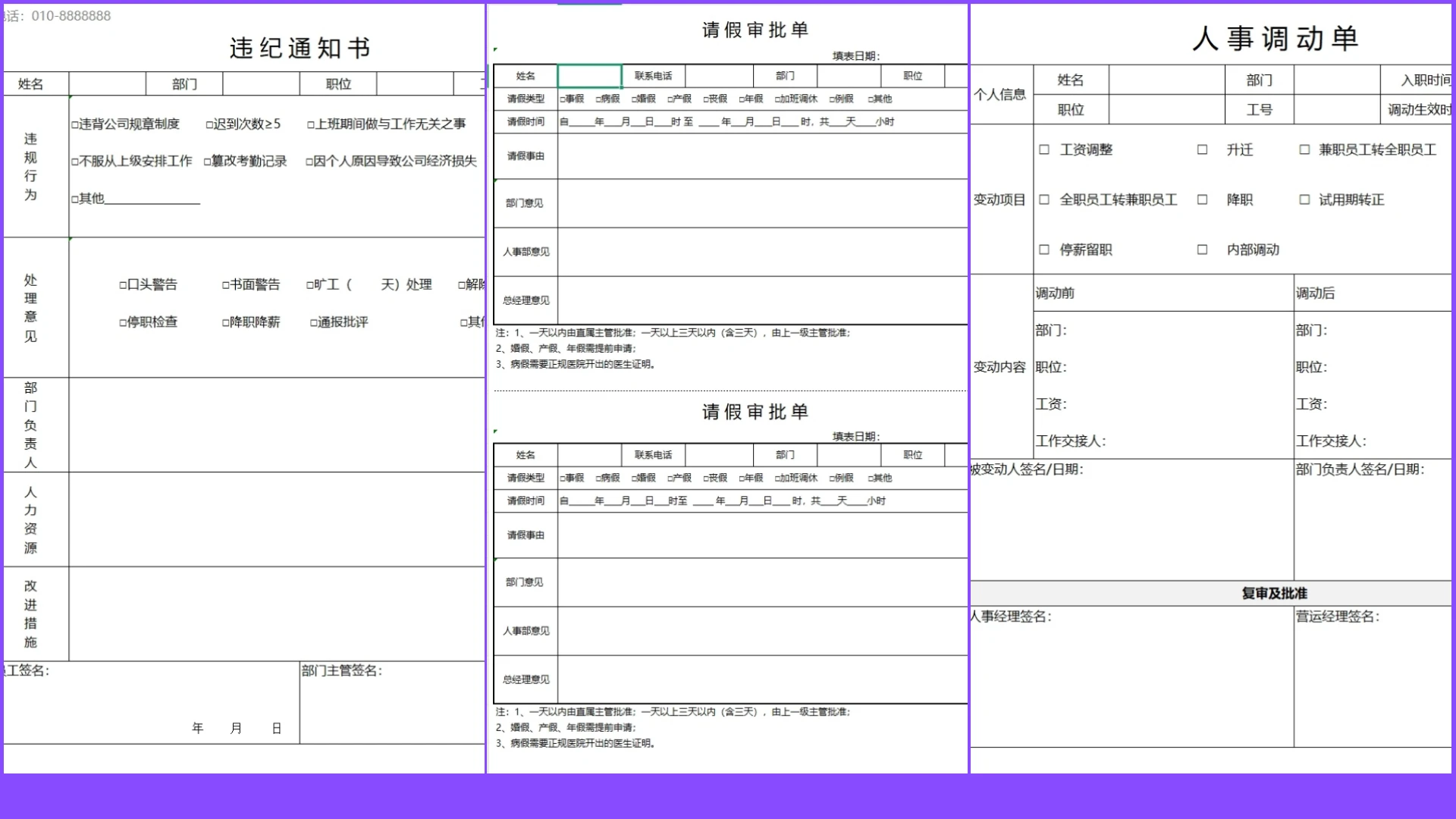The image size is (1456, 819).
Task: Tick the 工资调整 checkbox in 人事调动单
Action: click(x=1044, y=149)
